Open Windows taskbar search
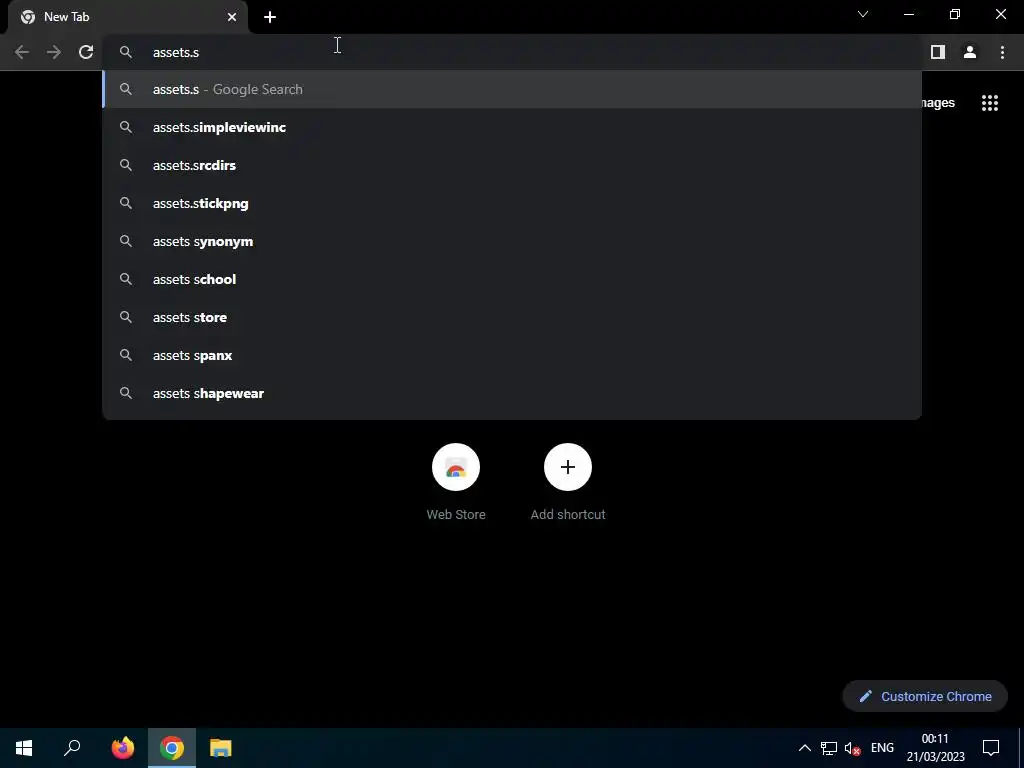This screenshot has width=1024, height=768. (x=72, y=748)
